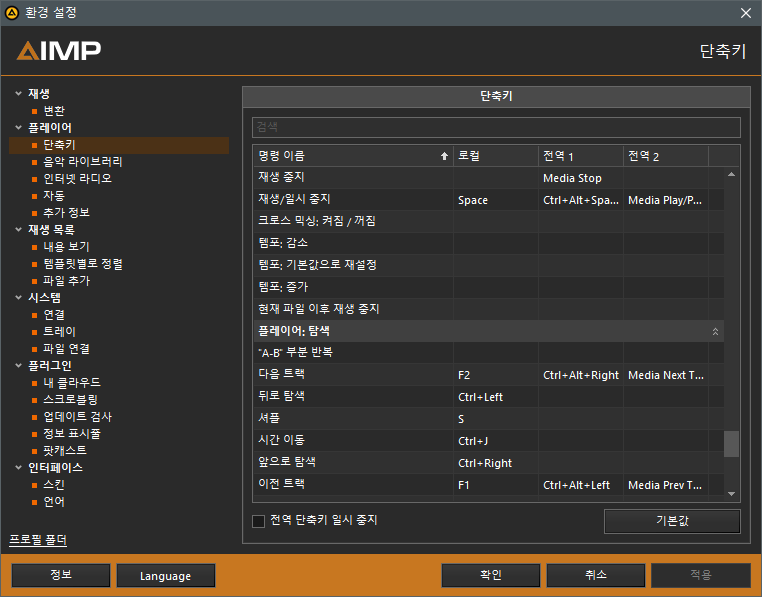Select the 재생 중지 command row
This screenshot has height=597, width=762.
pyautogui.click(x=488, y=178)
